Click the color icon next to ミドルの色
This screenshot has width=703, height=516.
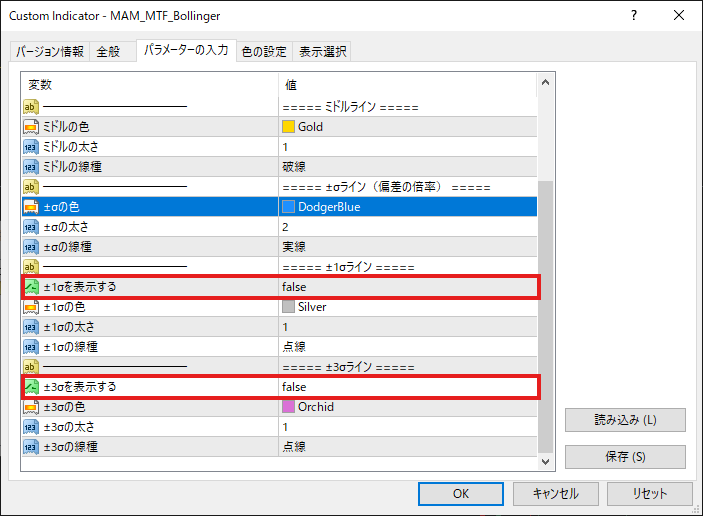point(30,127)
